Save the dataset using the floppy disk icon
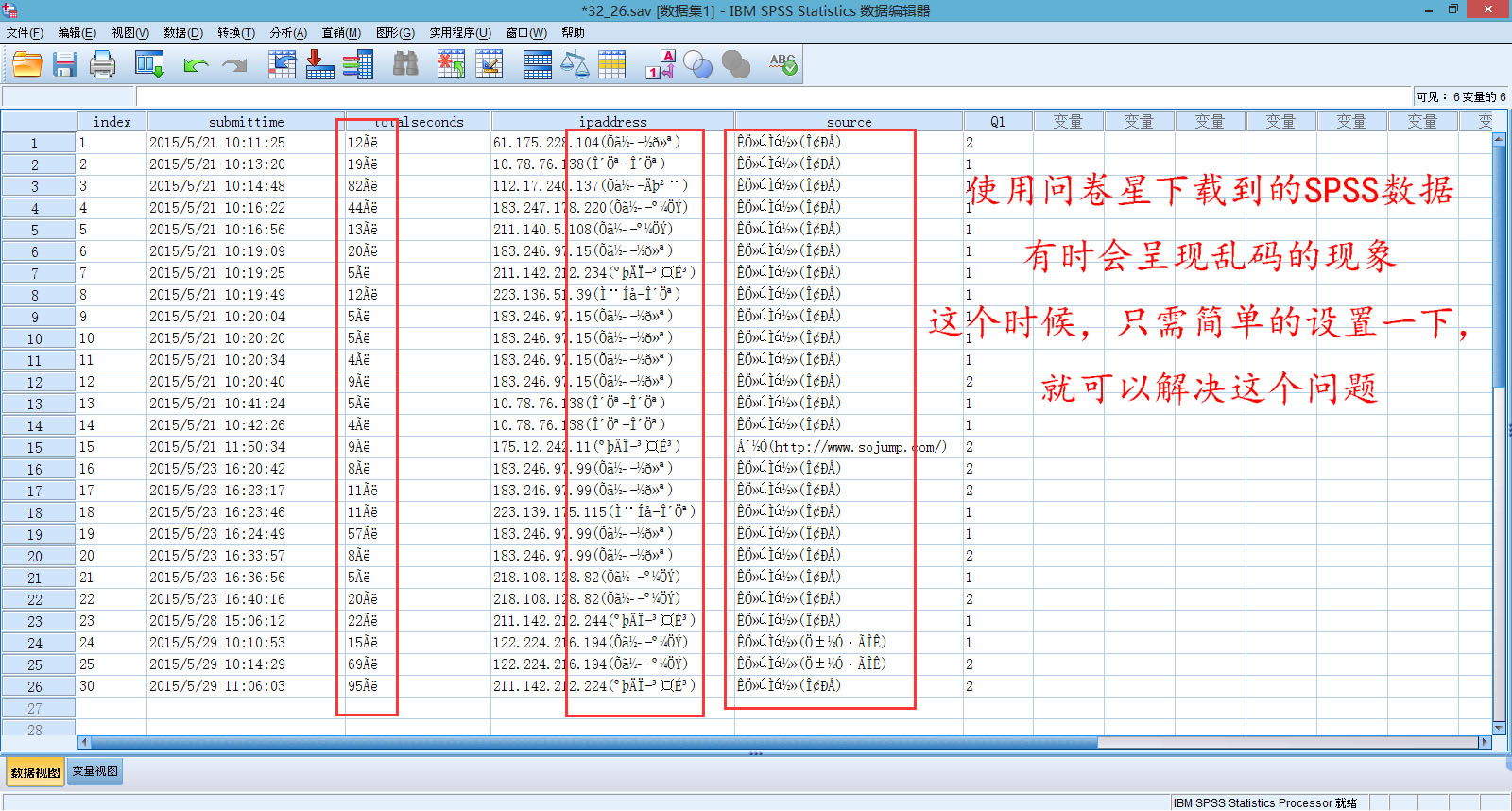 click(x=64, y=64)
